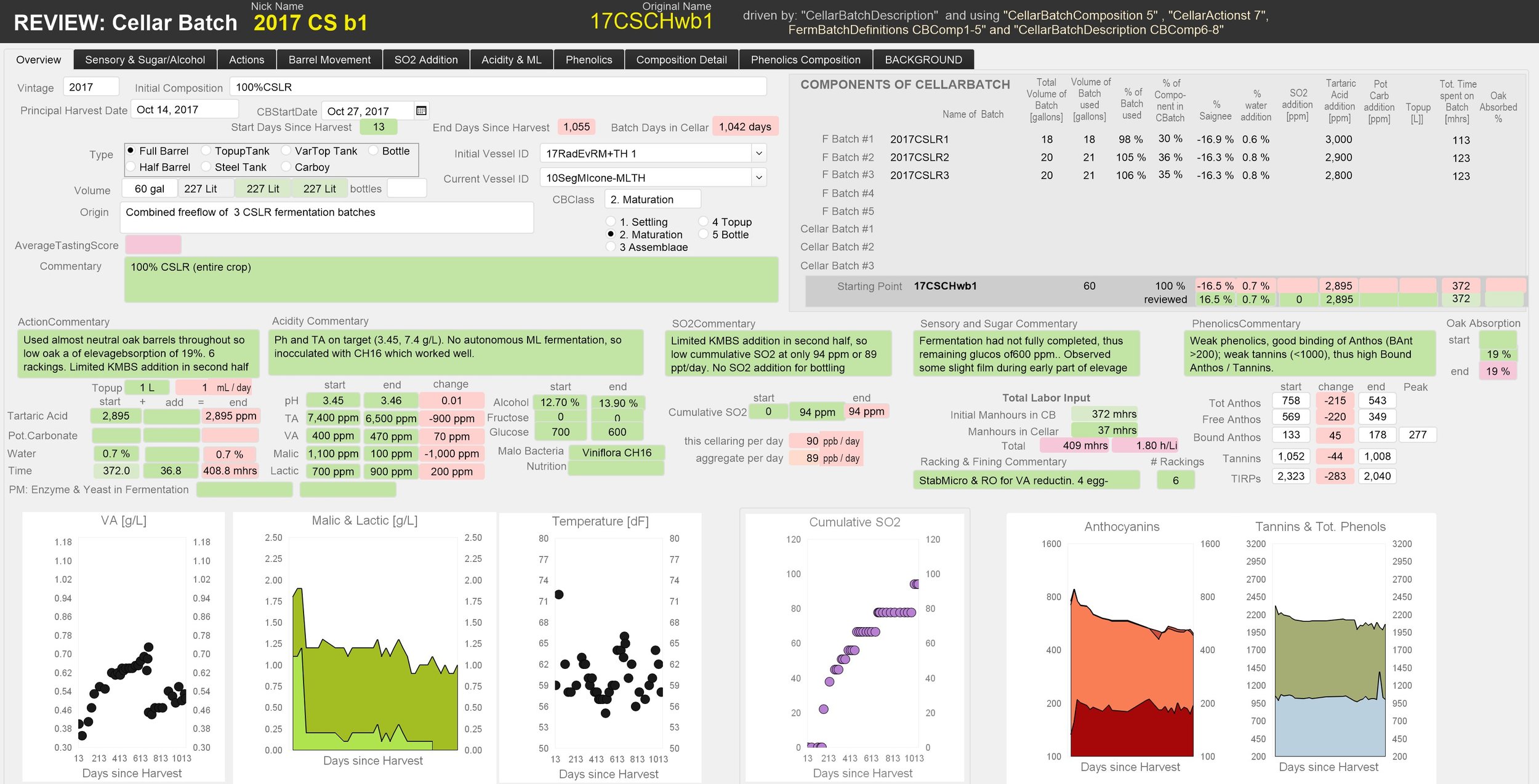Select the TopupTank type radio button
The height and width of the screenshot is (784, 1539).
tap(206, 151)
